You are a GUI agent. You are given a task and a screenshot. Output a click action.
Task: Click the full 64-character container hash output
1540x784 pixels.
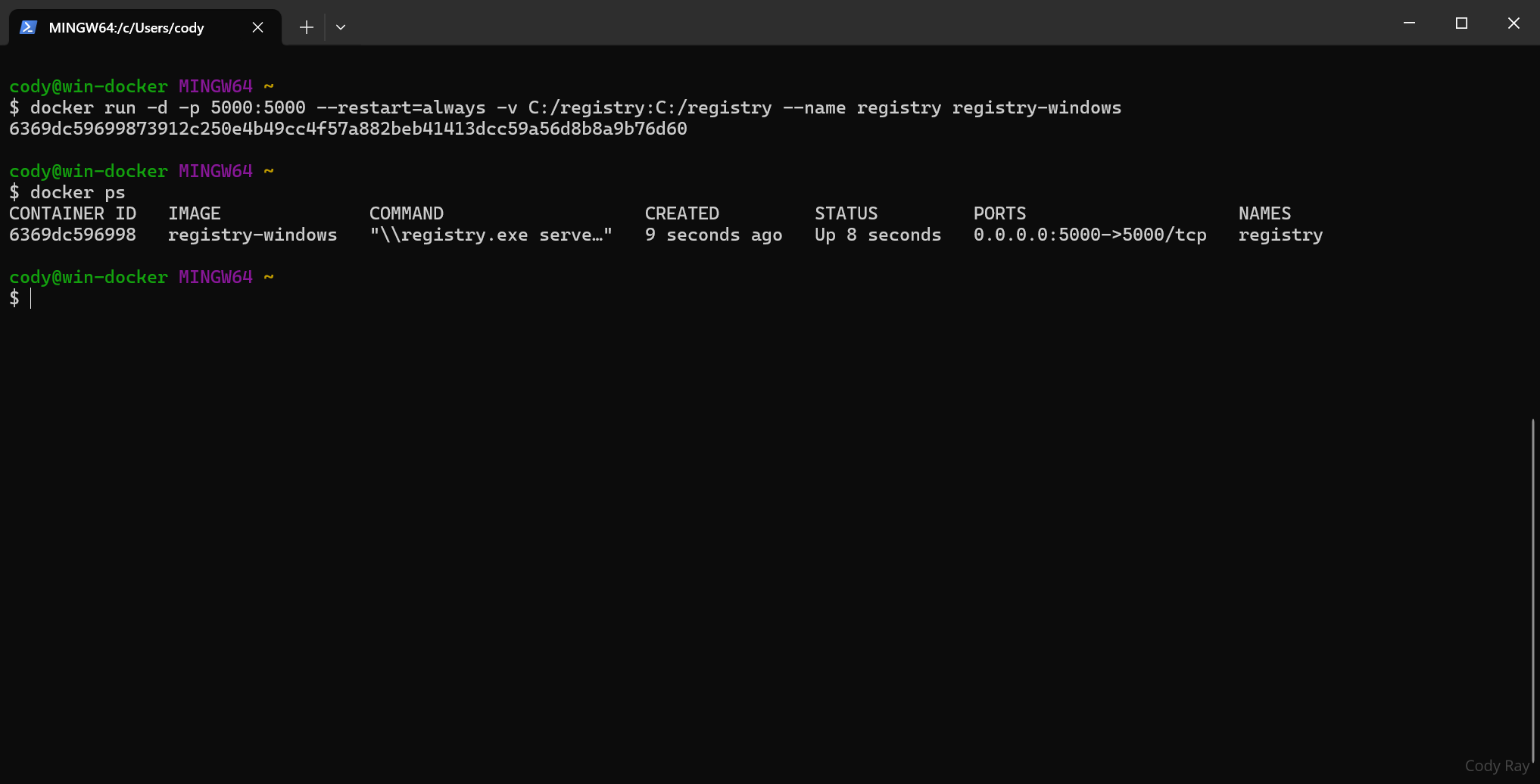point(348,129)
